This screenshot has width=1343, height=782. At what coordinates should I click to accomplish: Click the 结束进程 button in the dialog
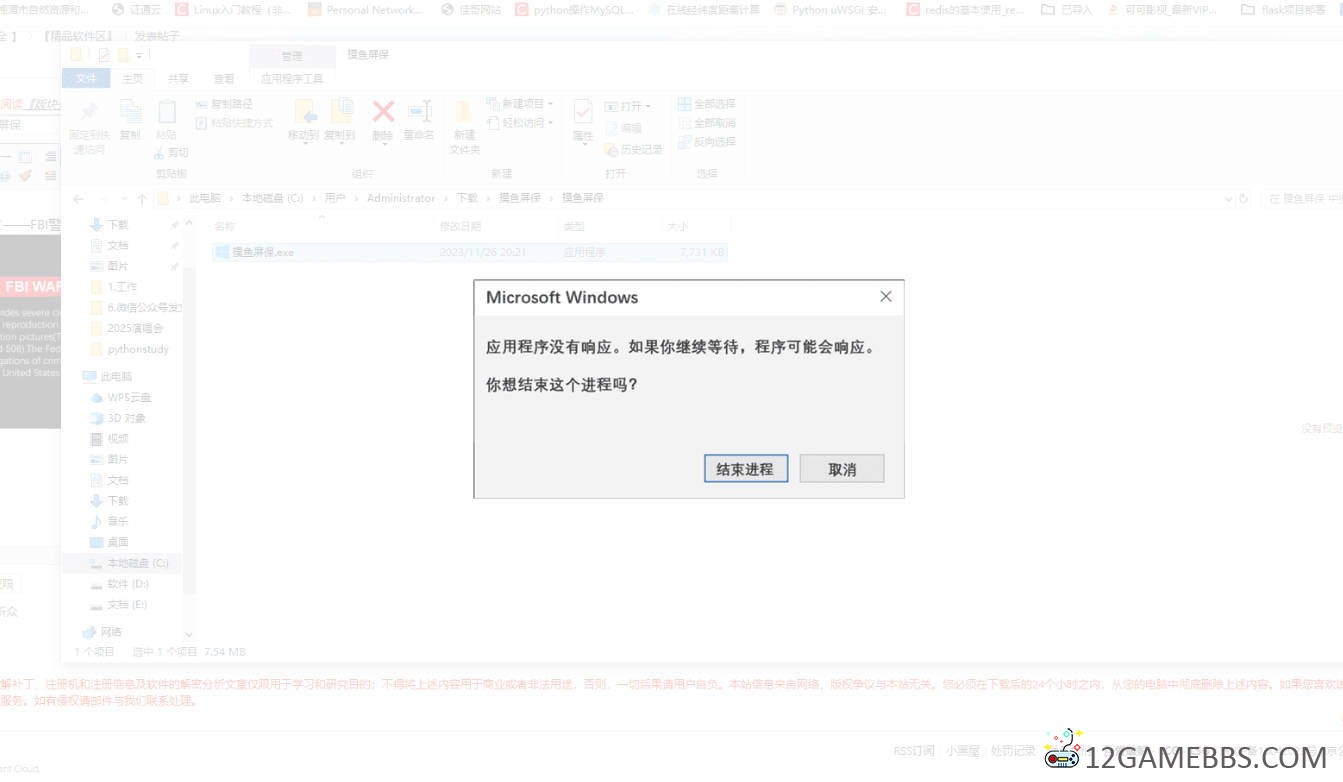[x=745, y=469]
